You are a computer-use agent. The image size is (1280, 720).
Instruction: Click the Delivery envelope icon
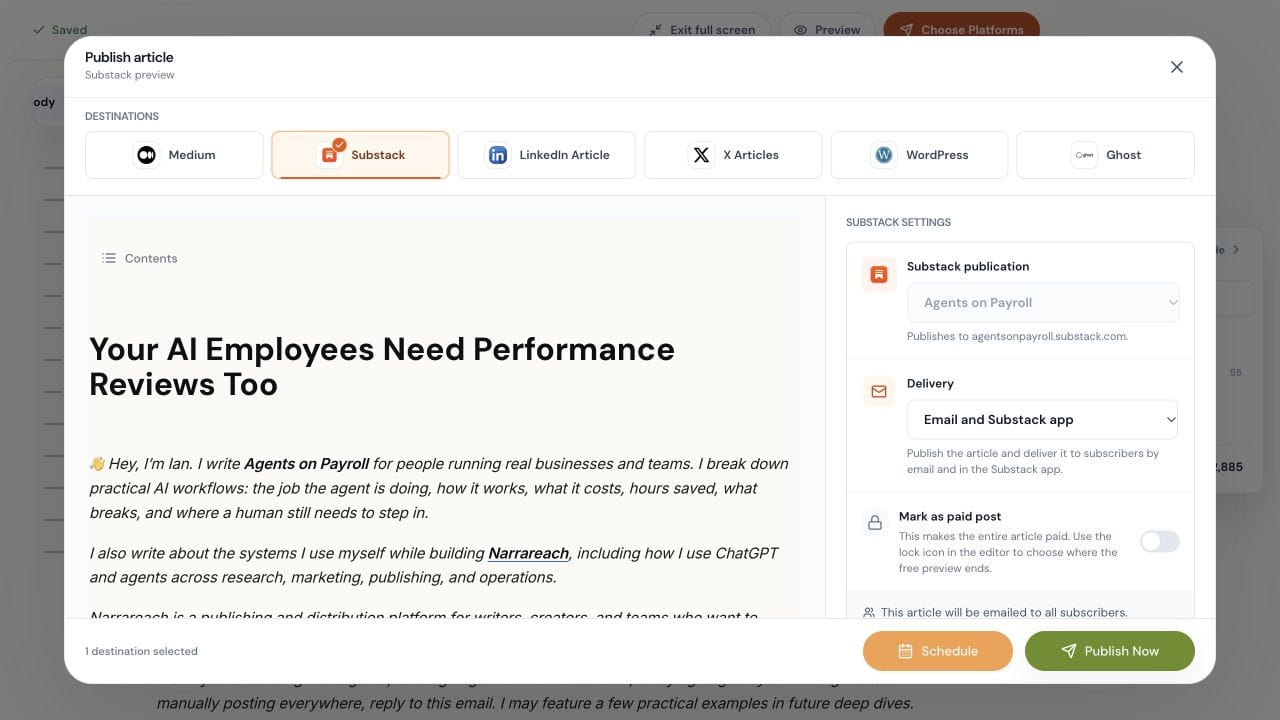(x=879, y=391)
